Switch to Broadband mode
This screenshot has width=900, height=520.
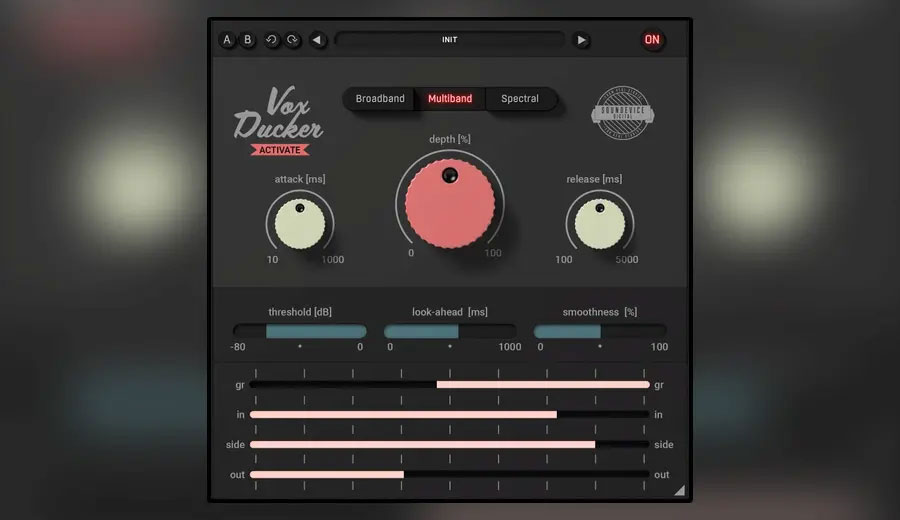[x=380, y=99]
